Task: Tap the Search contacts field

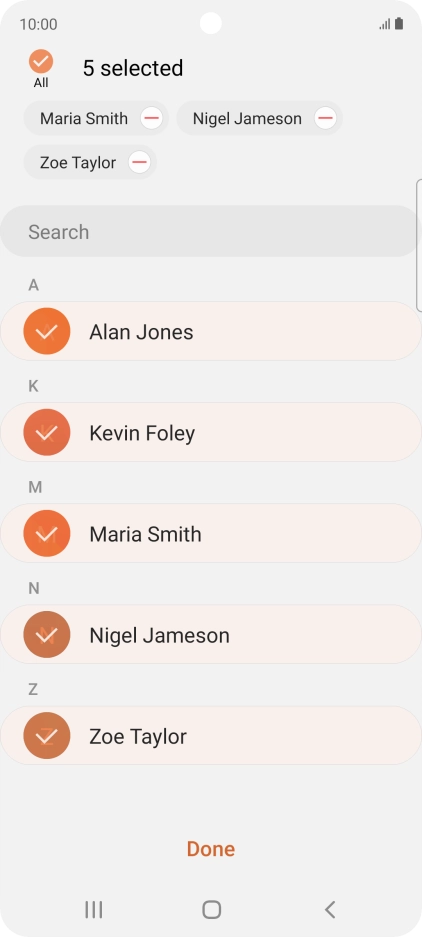Action: (209, 231)
